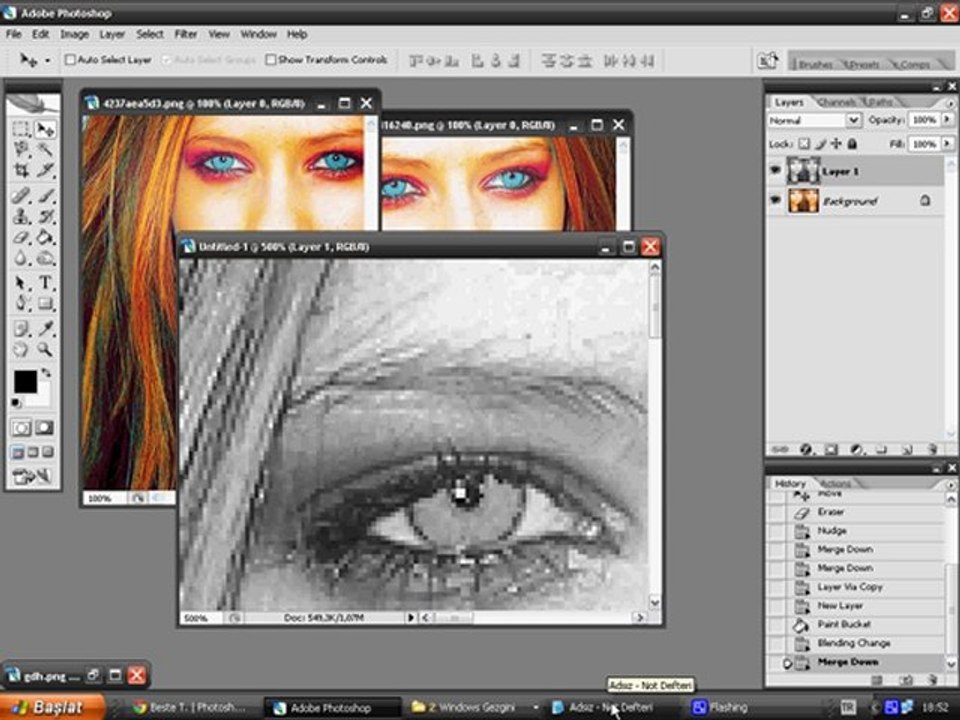
Task: Select the Path Selection tool
Action: [21, 282]
